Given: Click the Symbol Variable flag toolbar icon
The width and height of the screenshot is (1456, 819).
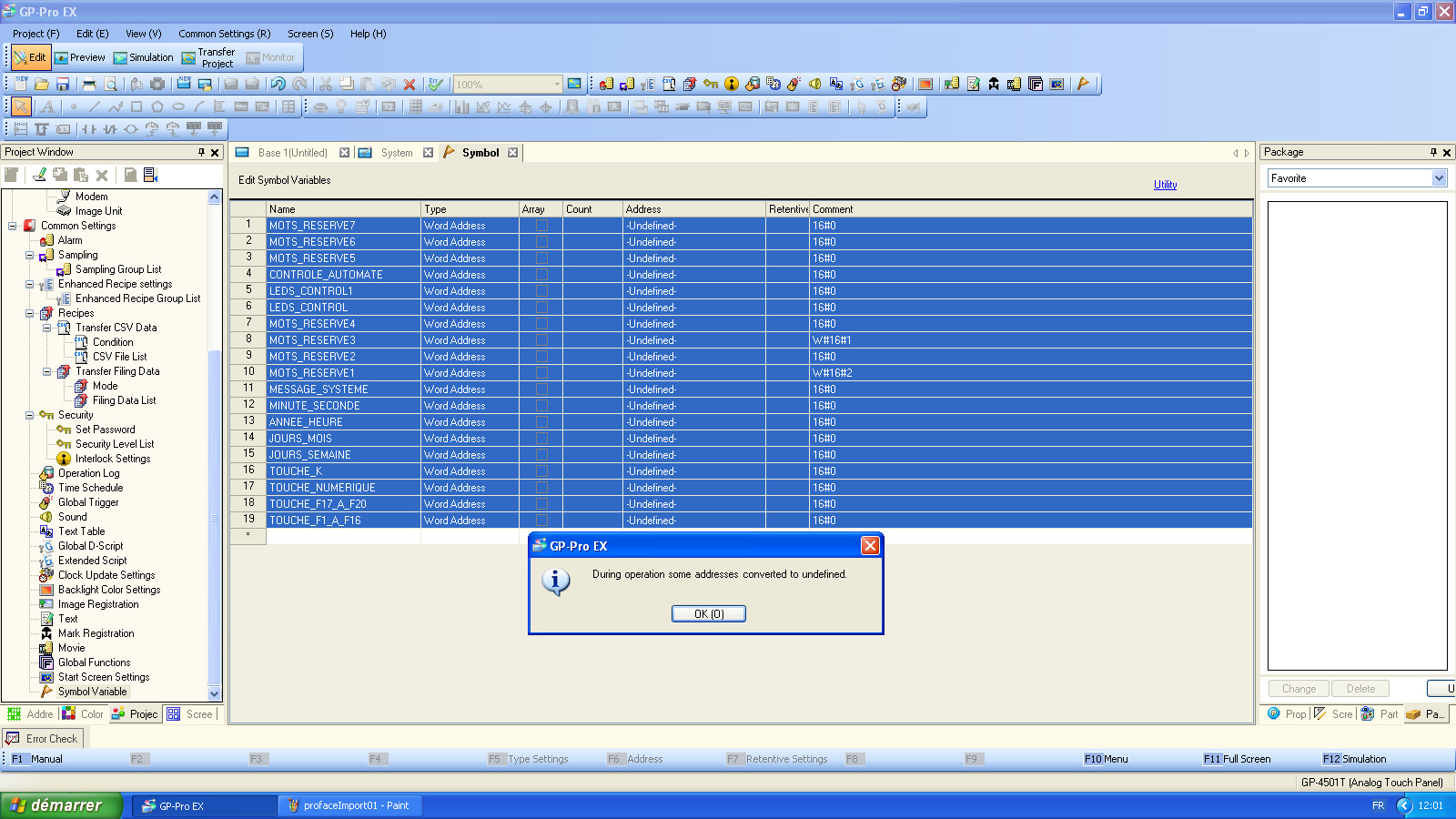Looking at the screenshot, I should click(x=1082, y=85).
